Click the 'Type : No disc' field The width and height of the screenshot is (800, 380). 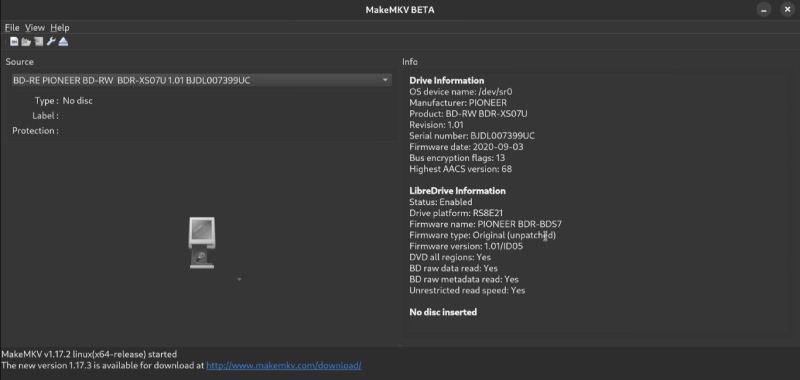[x=64, y=101]
